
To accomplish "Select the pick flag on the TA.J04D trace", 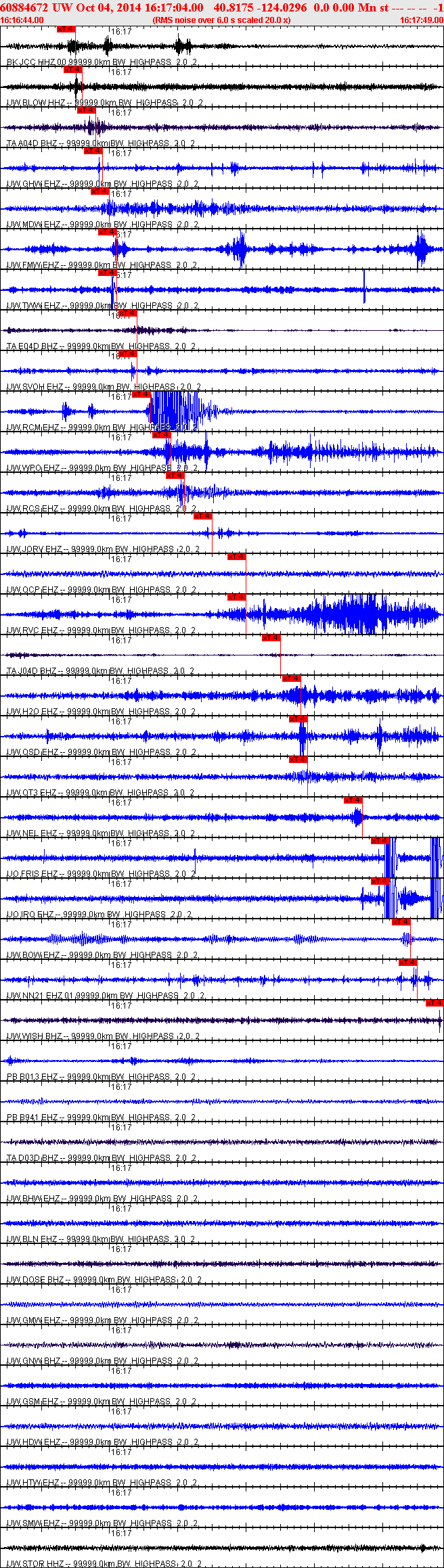I will pyautogui.click(x=271, y=638).
